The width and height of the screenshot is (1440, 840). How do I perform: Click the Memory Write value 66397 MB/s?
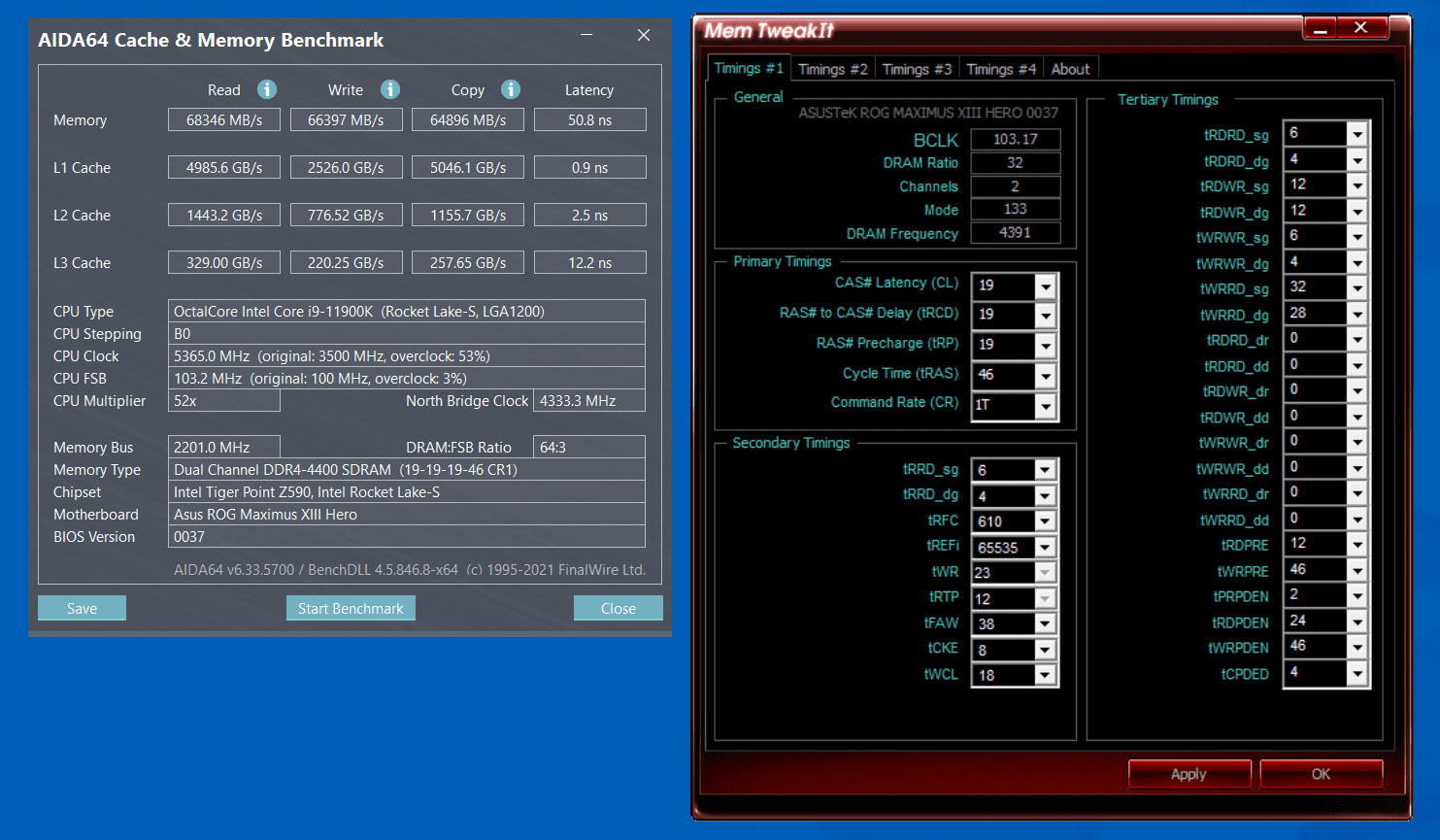(346, 119)
